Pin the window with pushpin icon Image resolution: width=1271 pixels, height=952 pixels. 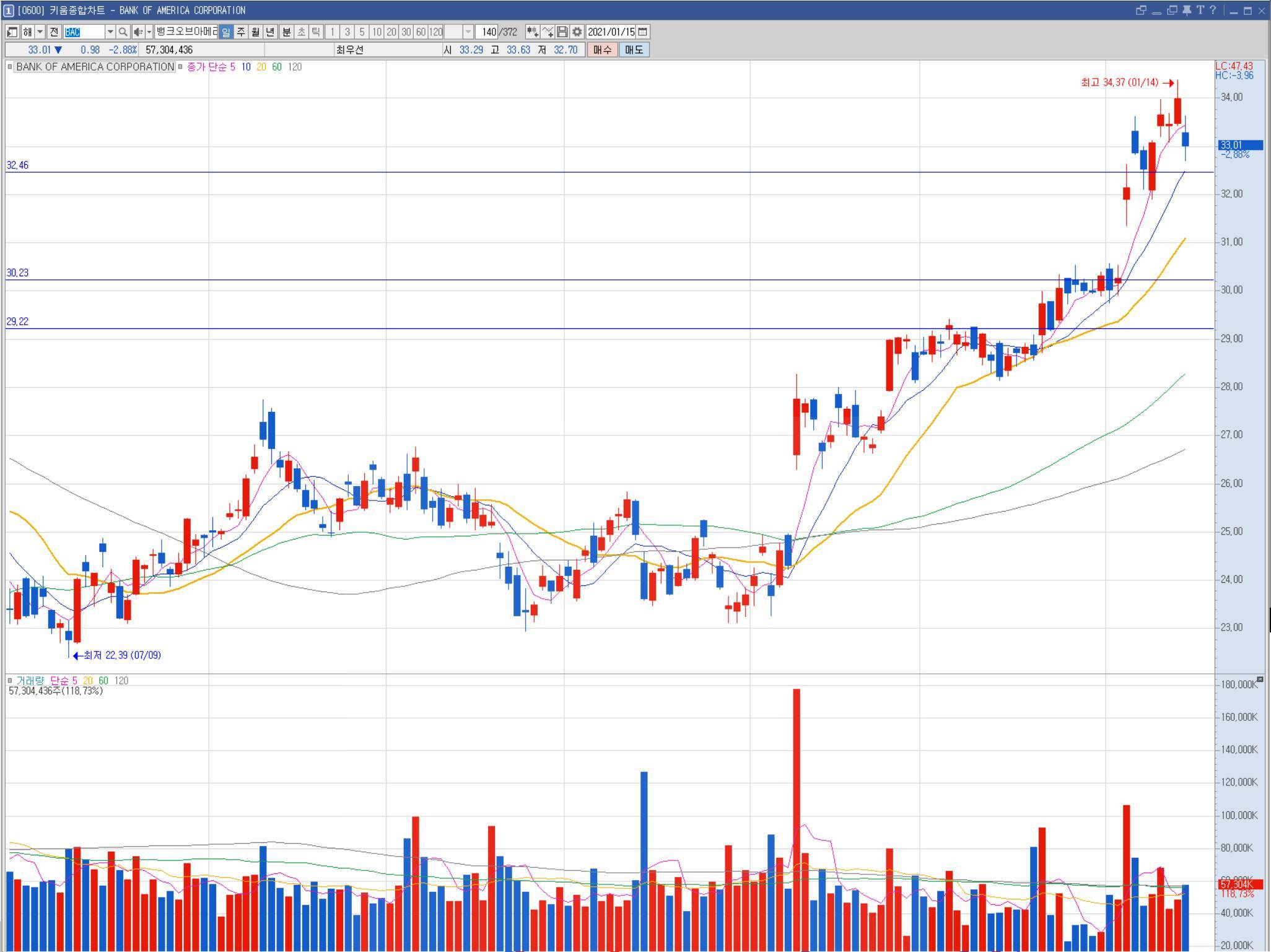pyautogui.click(x=1186, y=10)
